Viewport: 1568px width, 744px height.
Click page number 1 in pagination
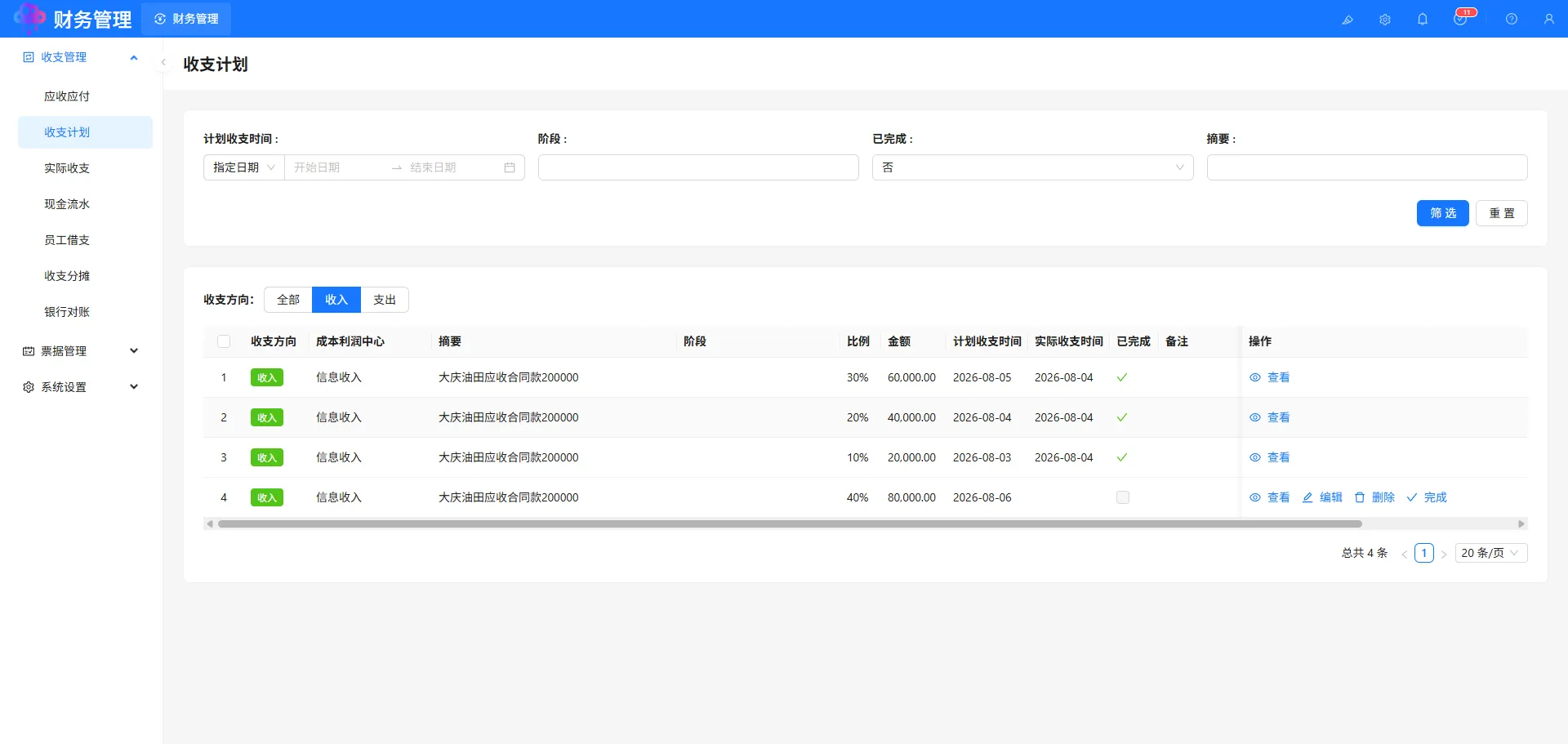[1424, 553]
